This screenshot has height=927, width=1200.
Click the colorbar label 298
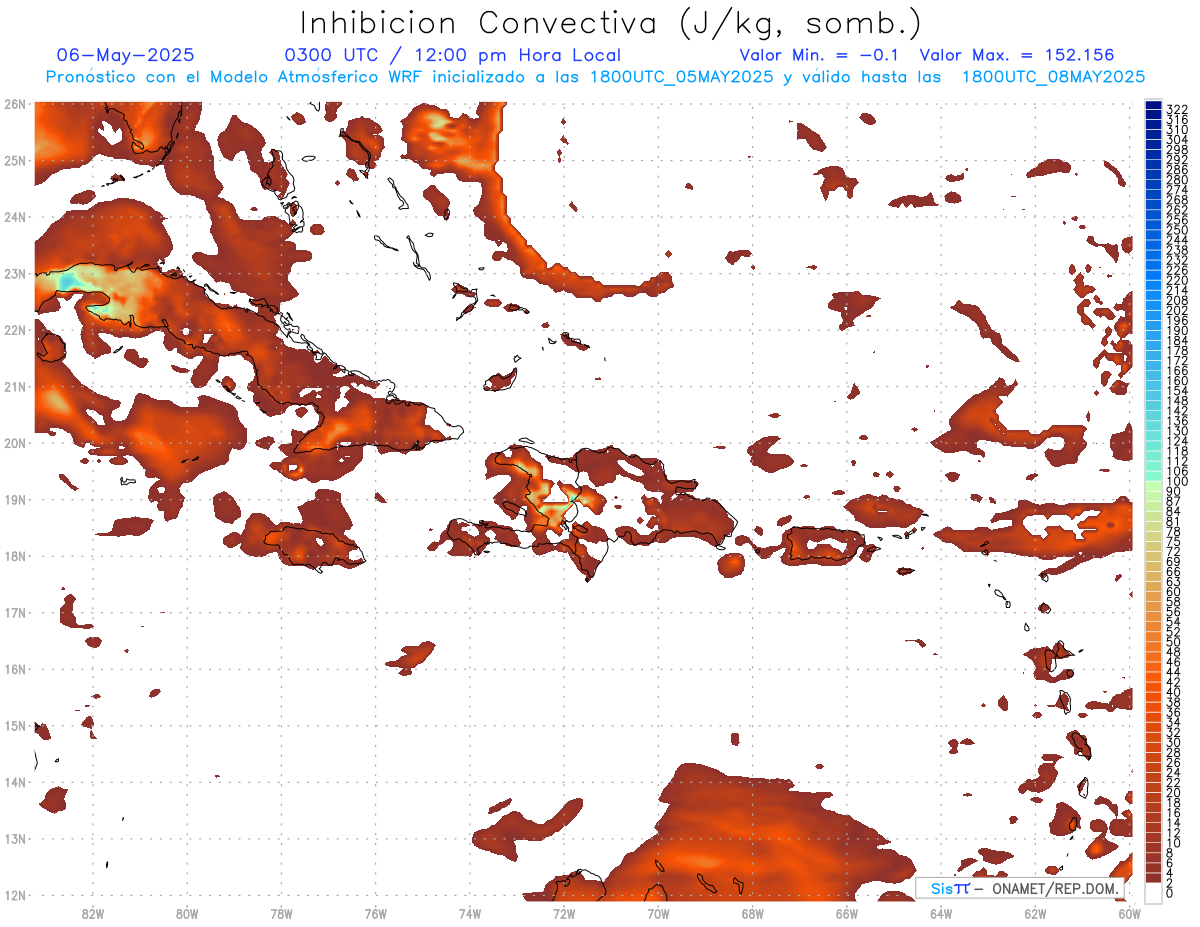click(1176, 150)
